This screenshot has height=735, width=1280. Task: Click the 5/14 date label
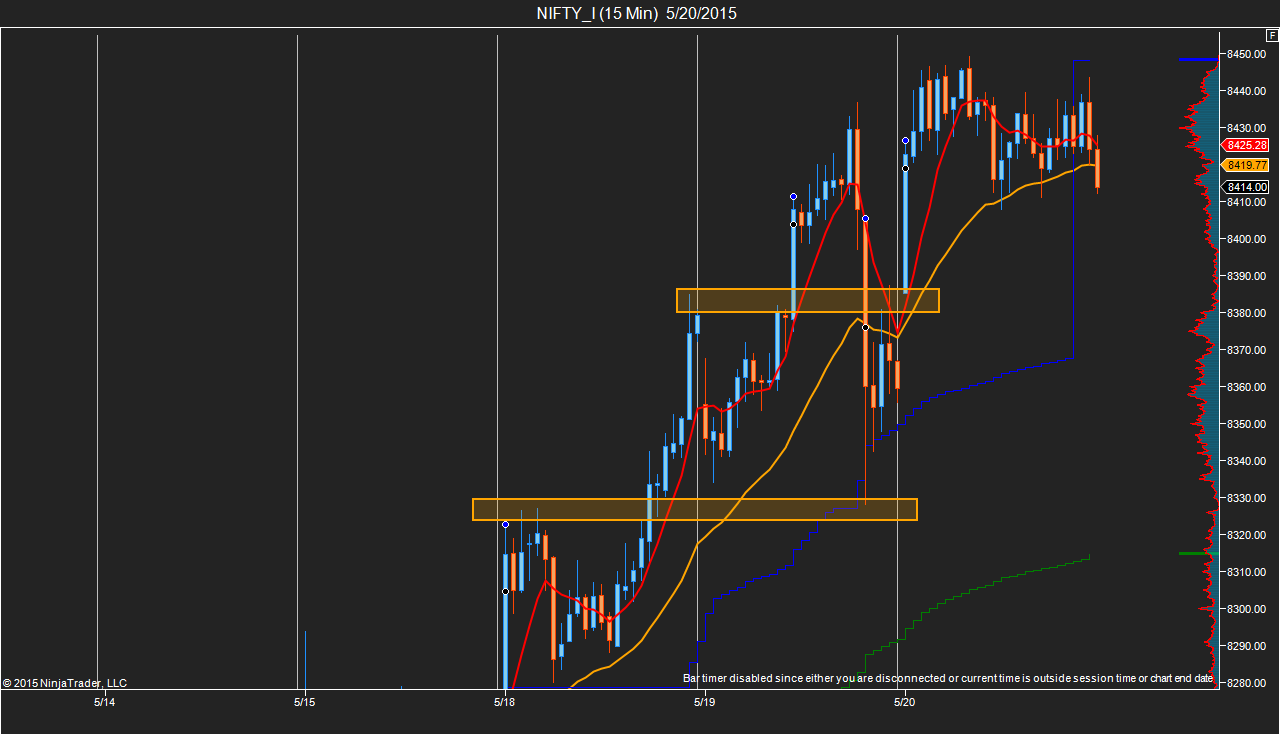[x=104, y=703]
